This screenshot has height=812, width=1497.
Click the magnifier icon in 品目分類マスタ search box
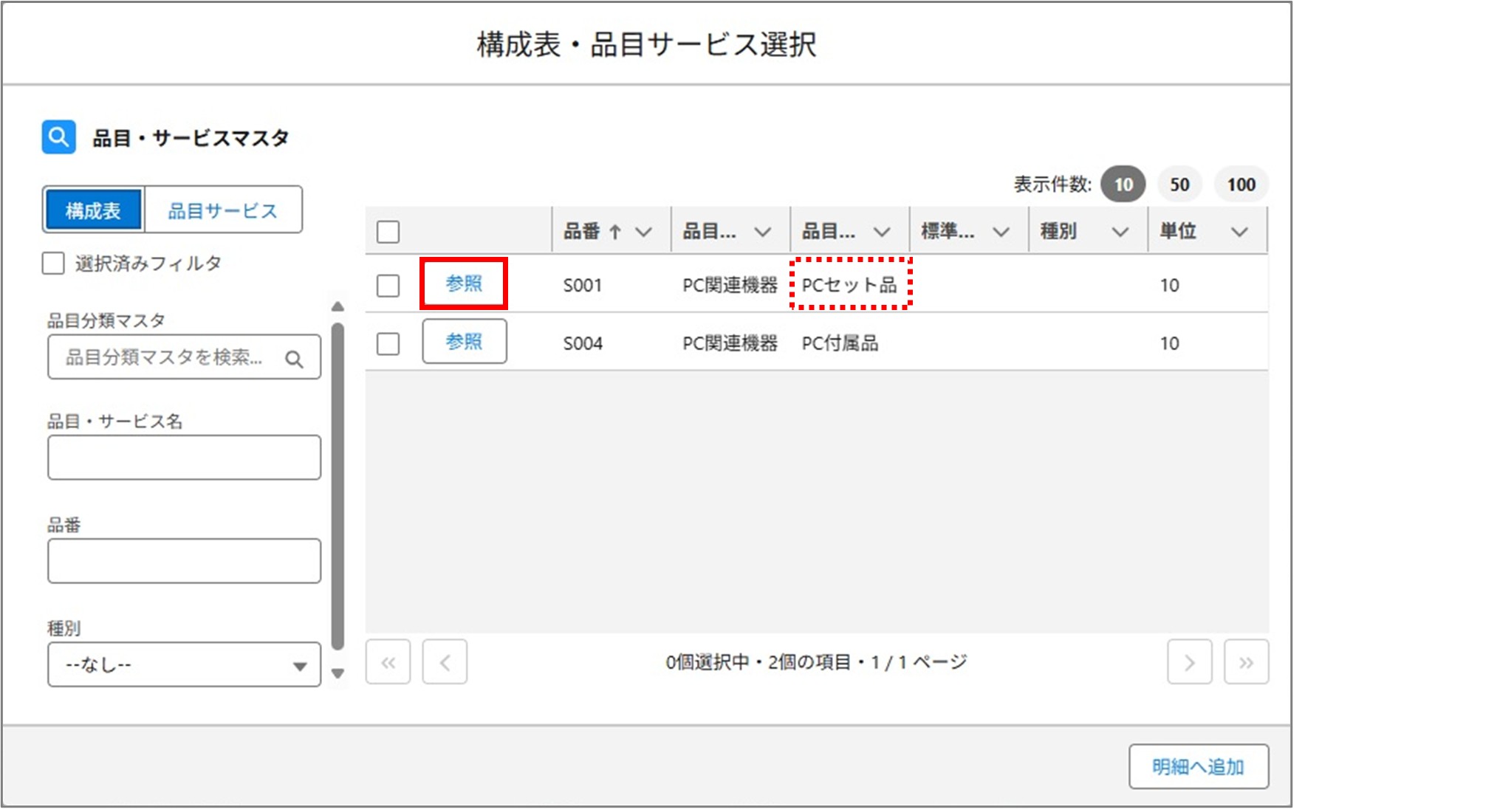click(x=295, y=358)
